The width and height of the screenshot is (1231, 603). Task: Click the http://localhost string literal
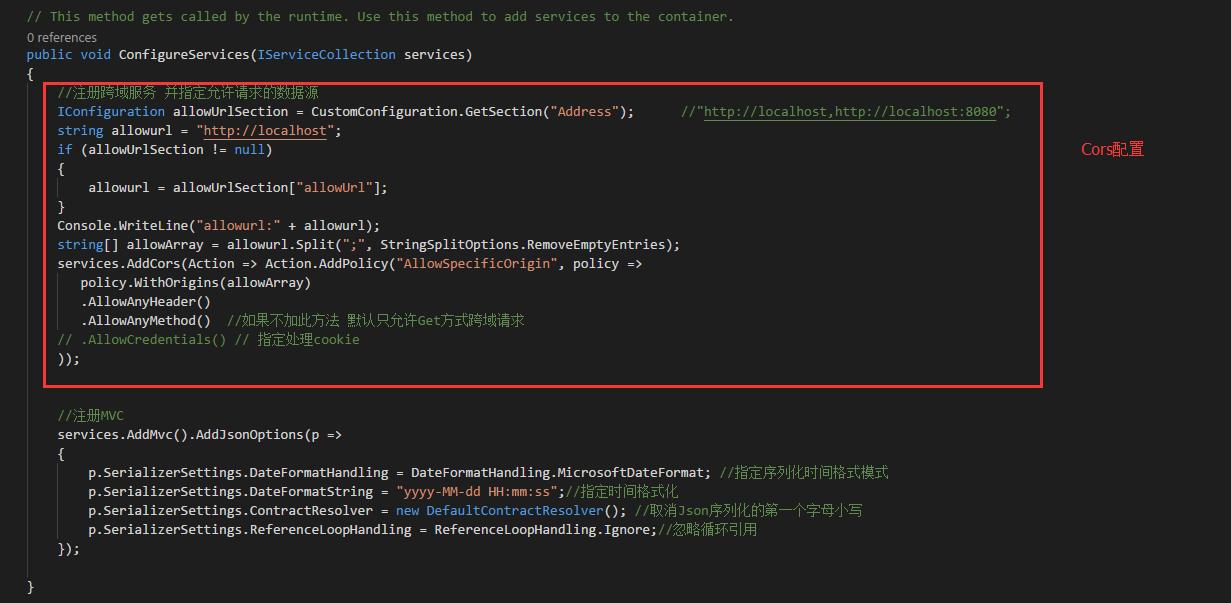point(264,130)
